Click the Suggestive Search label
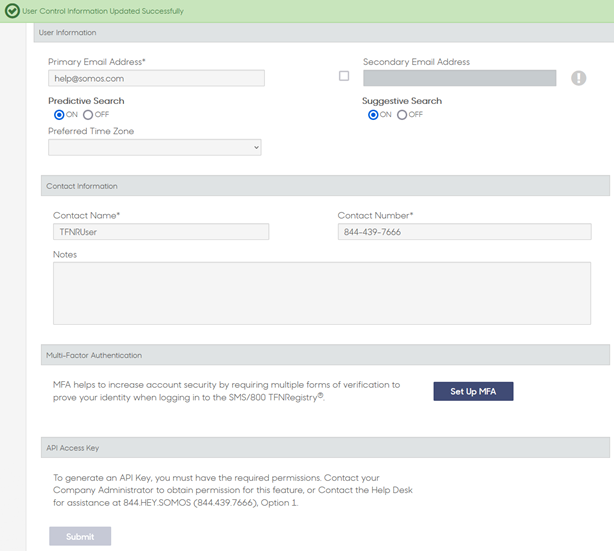The image size is (614, 551). pos(402,101)
